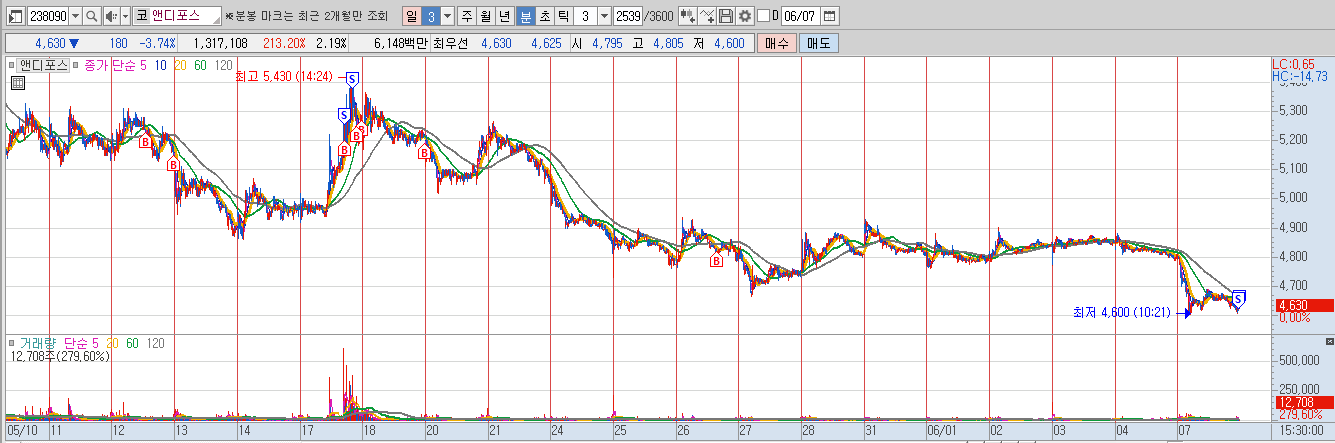The width and height of the screenshot is (1335, 443).
Task: Select the 분 (minute) chart period
Action: (x=526, y=16)
